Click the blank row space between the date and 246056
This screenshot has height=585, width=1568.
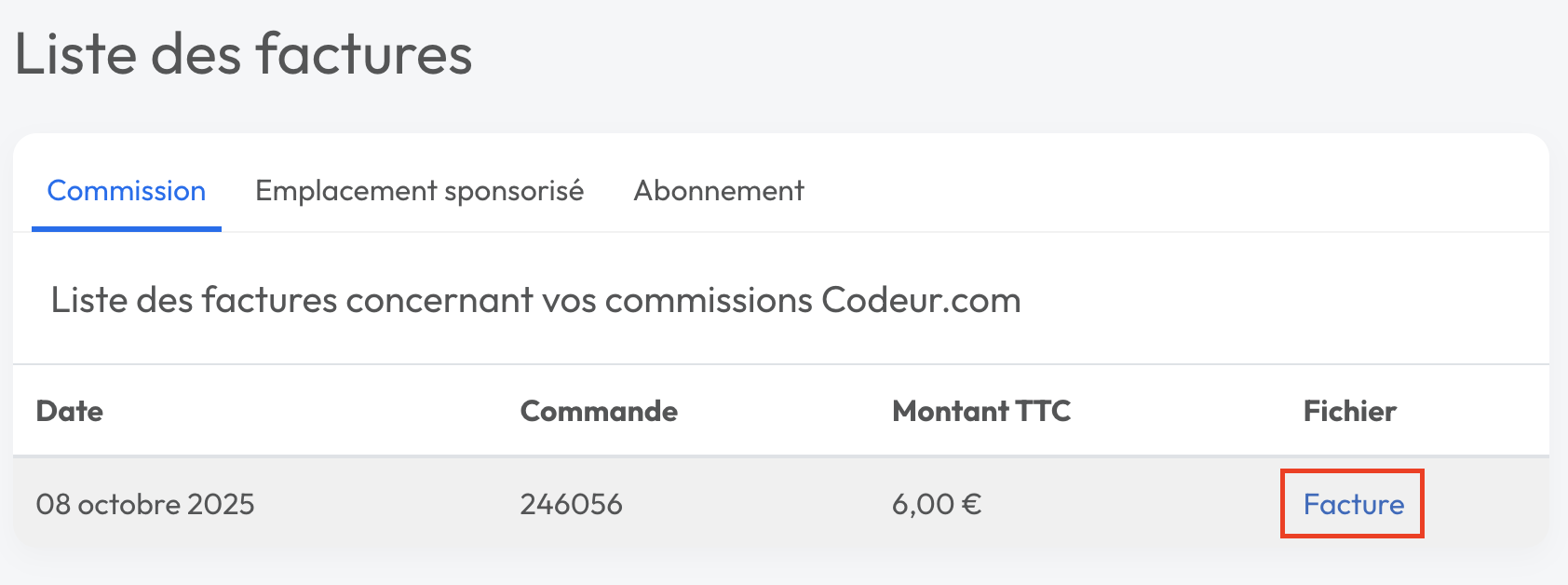(386, 504)
